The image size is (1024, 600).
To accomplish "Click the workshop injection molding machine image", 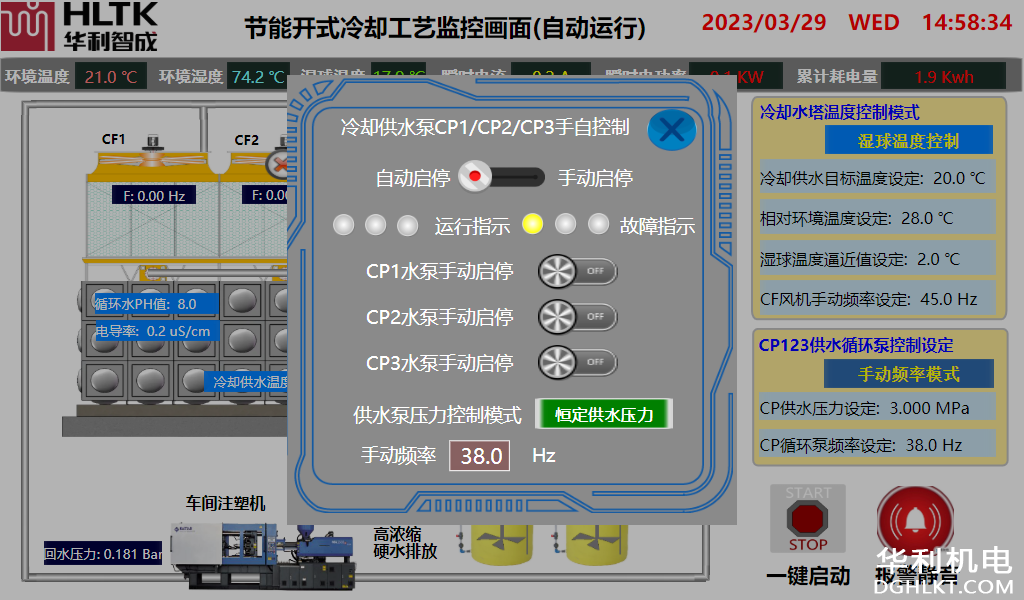I will (x=260, y=555).
